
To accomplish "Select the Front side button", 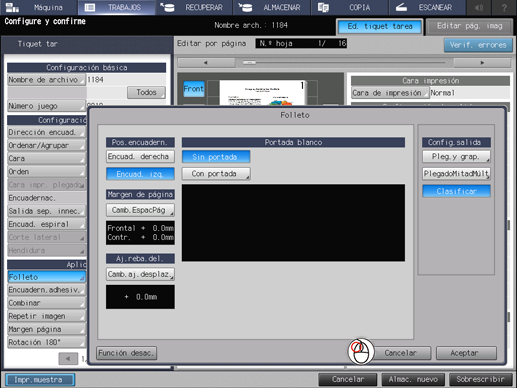I will pyautogui.click(x=194, y=89).
